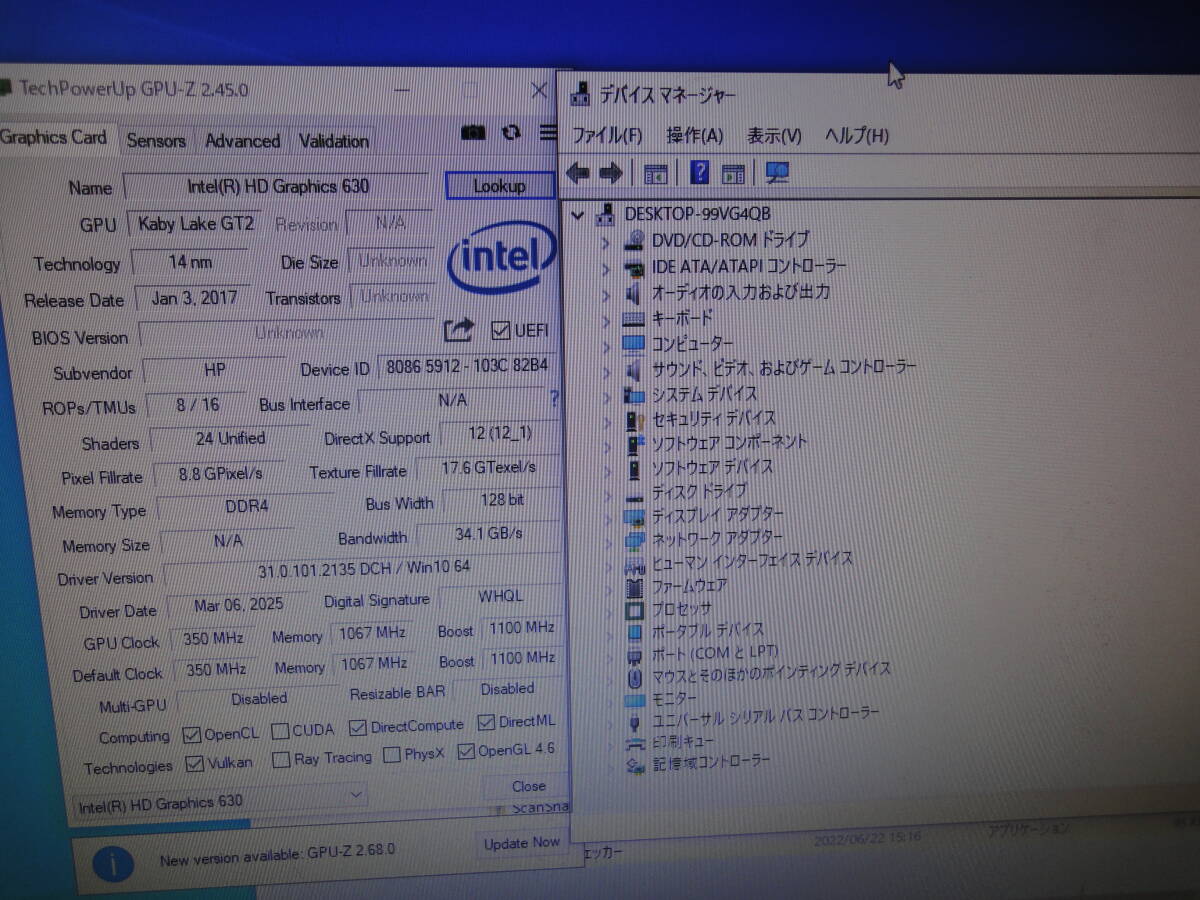Screen dimensions: 1200x900
Task: Click the blue help icon in Device Manager toolbar
Action: pos(700,172)
